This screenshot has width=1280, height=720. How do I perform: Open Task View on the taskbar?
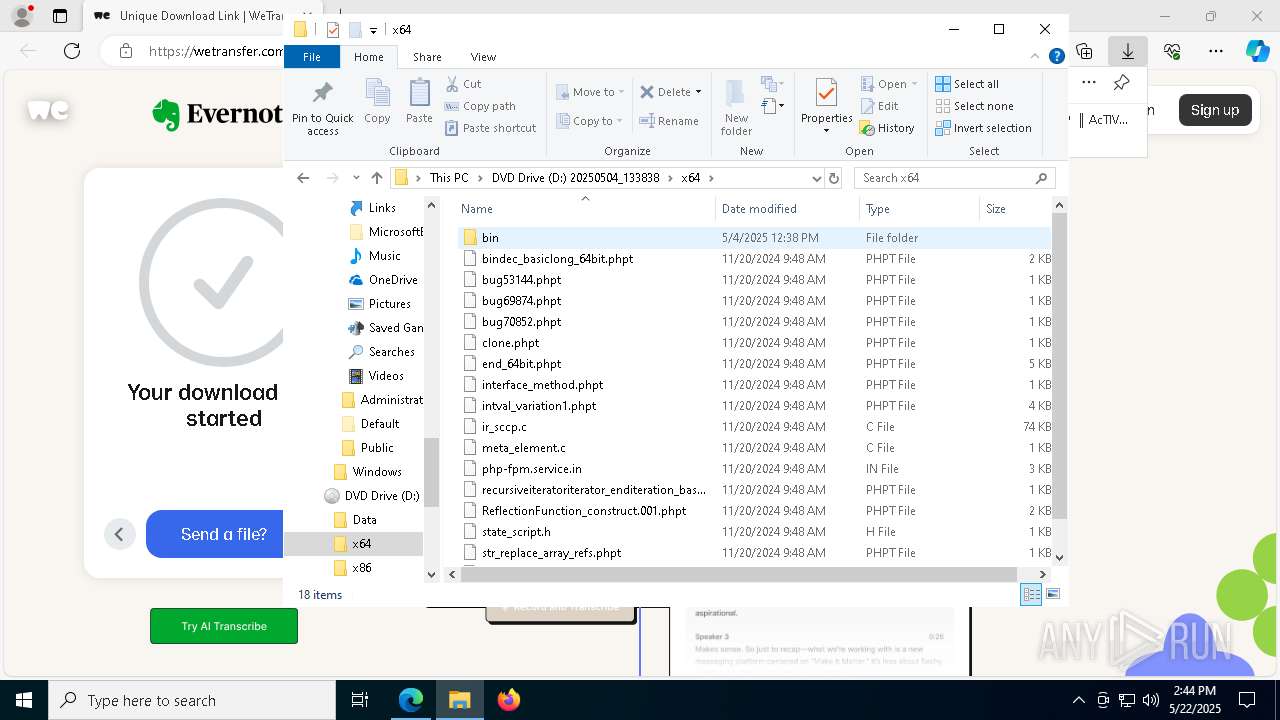coord(360,700)
